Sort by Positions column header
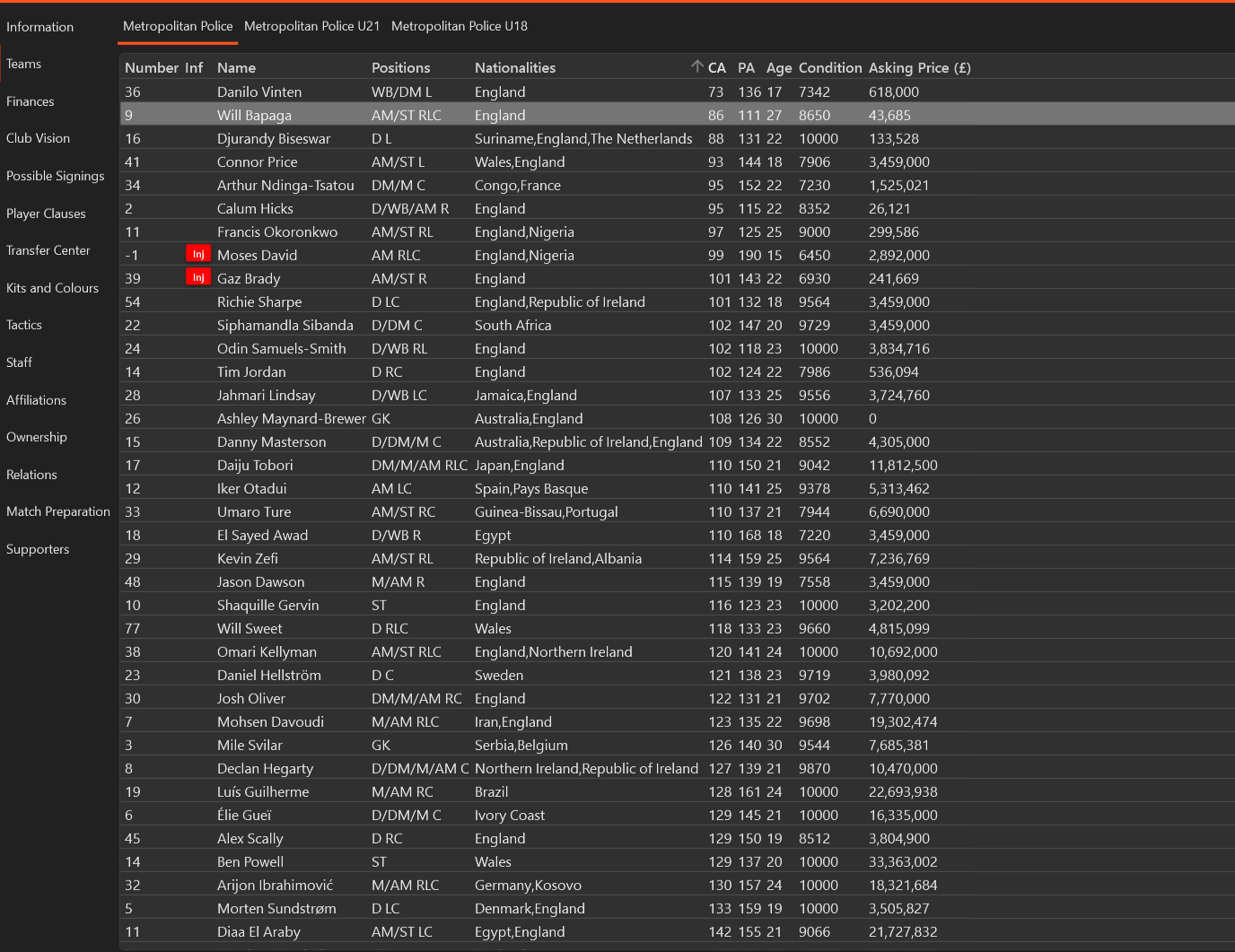Image resolution: width=1235 pixels, height=952 pixels. coord(400,67)
